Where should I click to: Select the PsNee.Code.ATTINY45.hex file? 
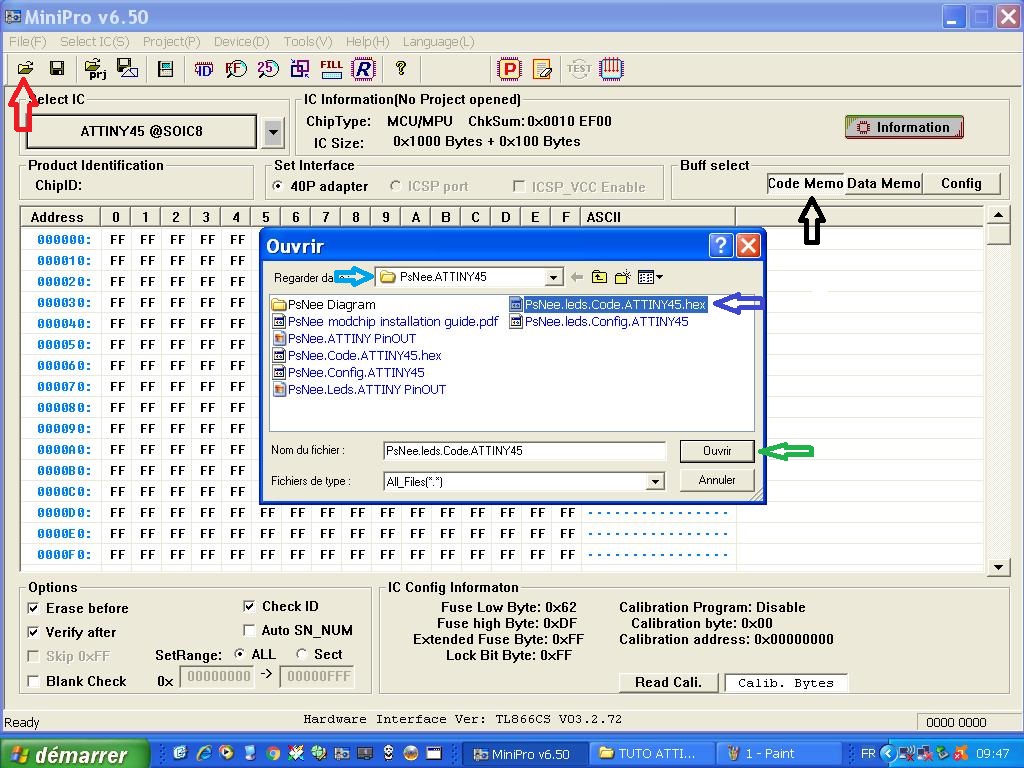coord(357,355)
